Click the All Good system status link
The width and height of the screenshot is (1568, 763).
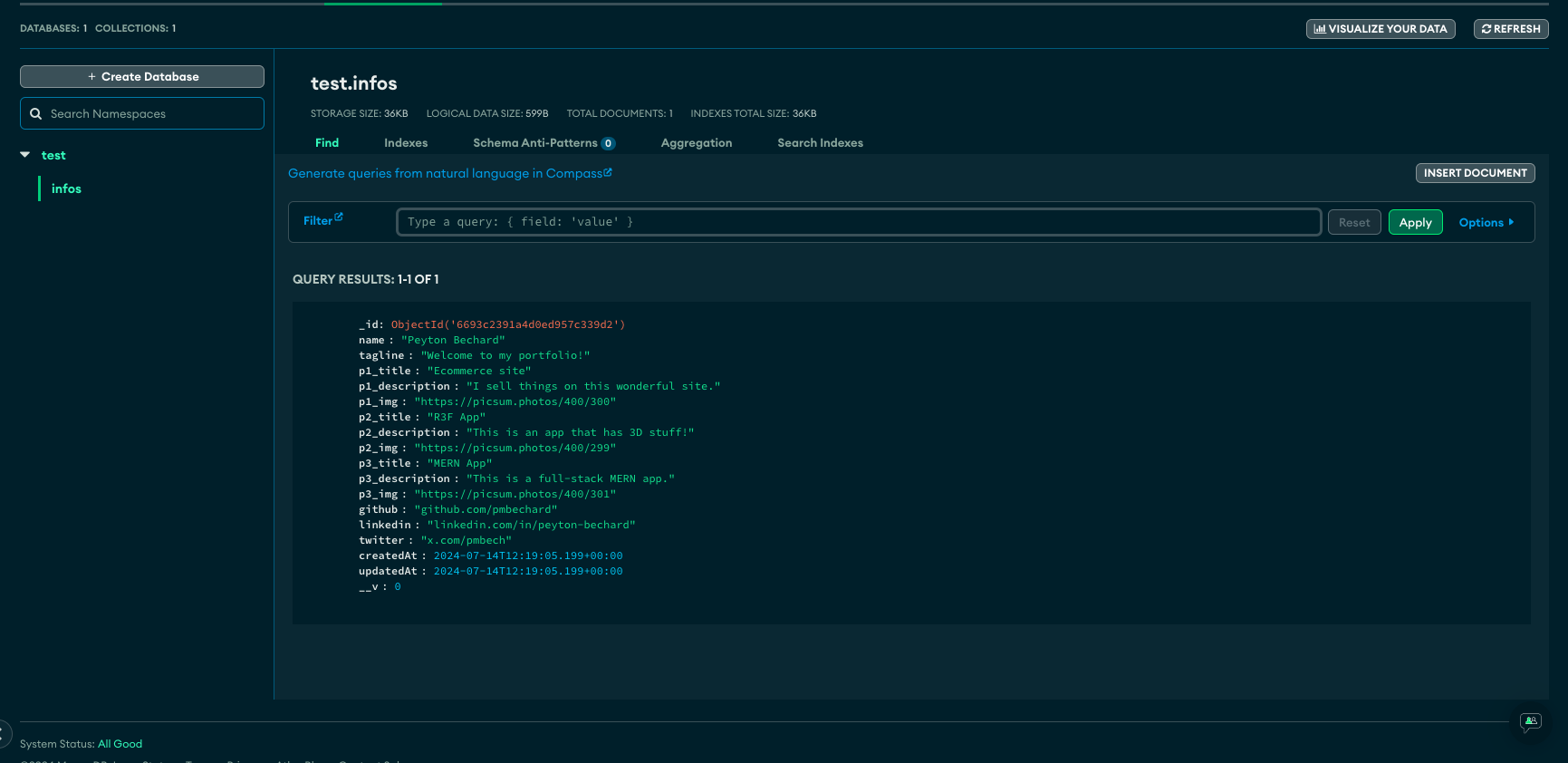tap(120, 744)
